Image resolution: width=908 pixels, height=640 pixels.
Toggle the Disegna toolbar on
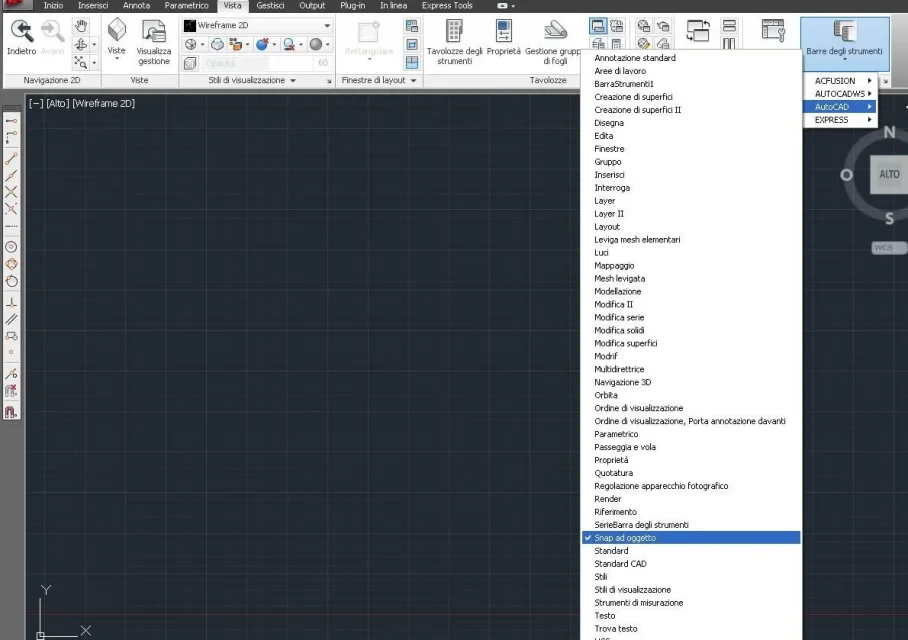coord(691,123)
